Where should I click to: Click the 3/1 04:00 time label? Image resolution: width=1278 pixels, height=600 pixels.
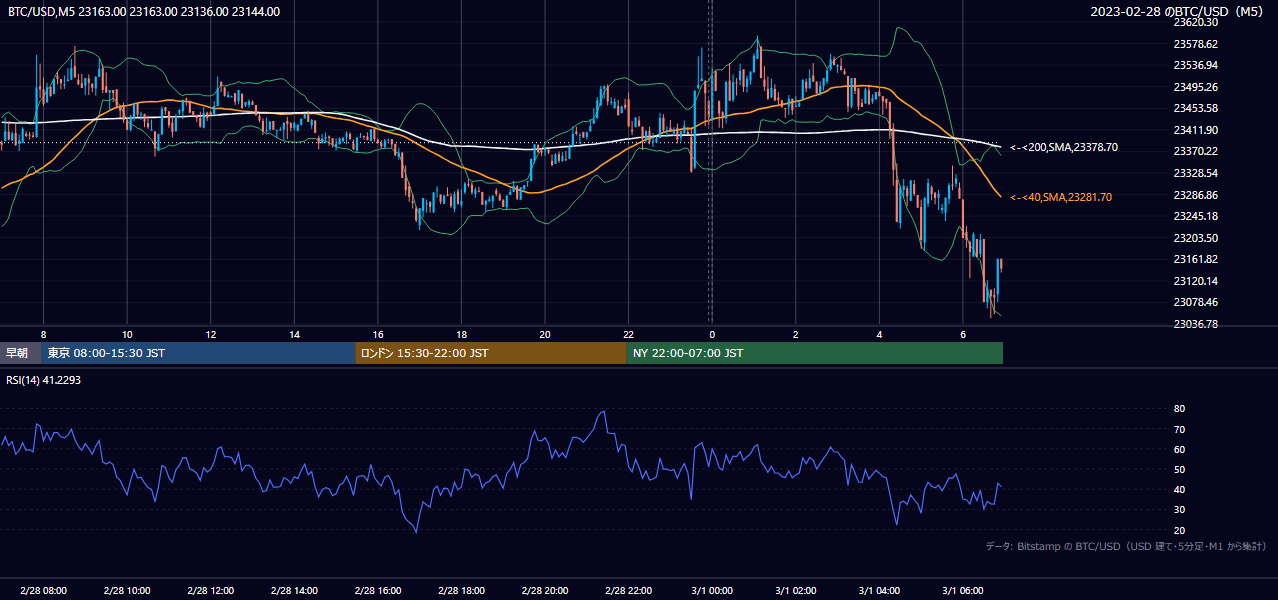click(879, 591)
